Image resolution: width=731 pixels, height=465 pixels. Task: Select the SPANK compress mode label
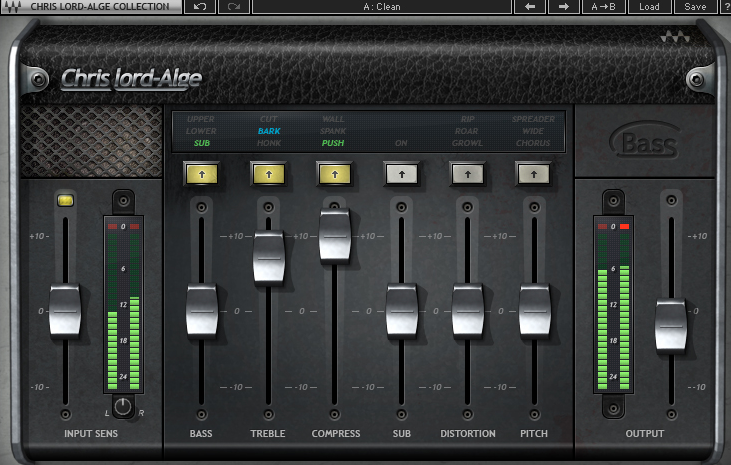tap(333, 131)
